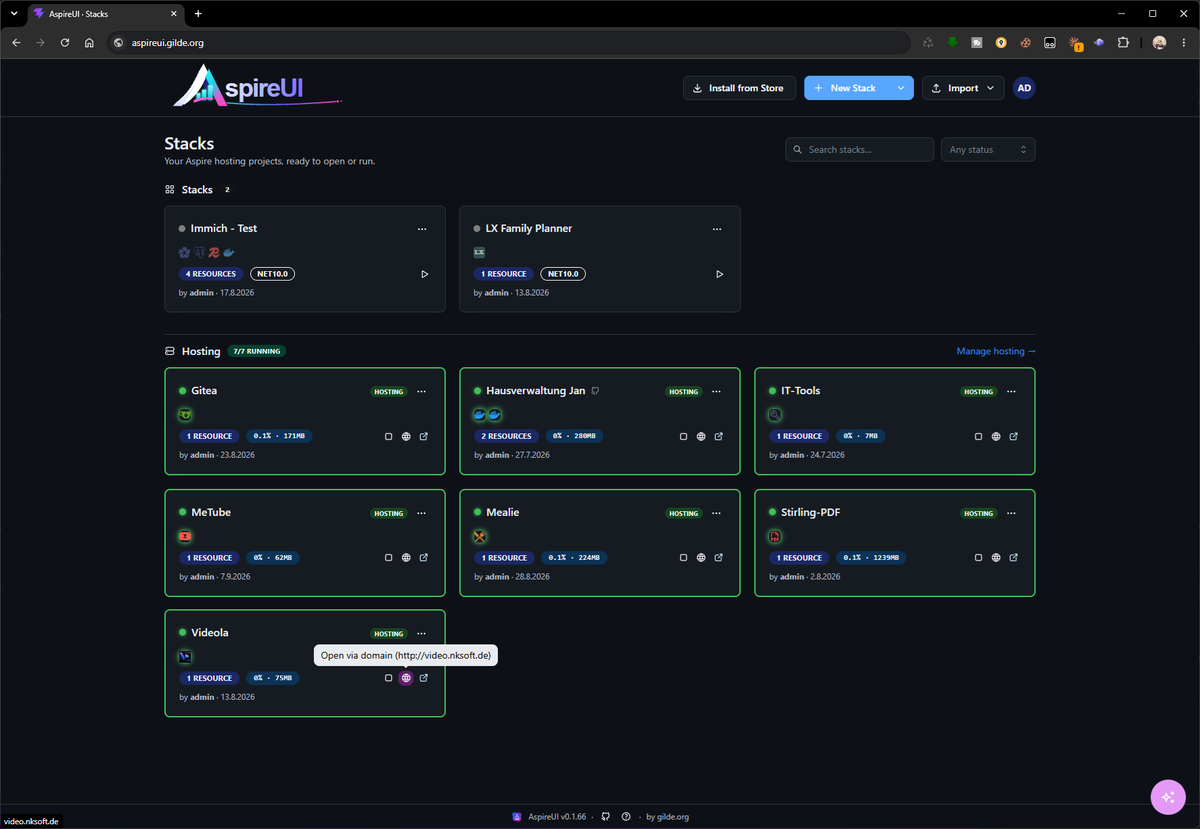Click the 7/7 RUNNING badge
The height and width of the screenshot is (829, 1200).
[257, 352]
